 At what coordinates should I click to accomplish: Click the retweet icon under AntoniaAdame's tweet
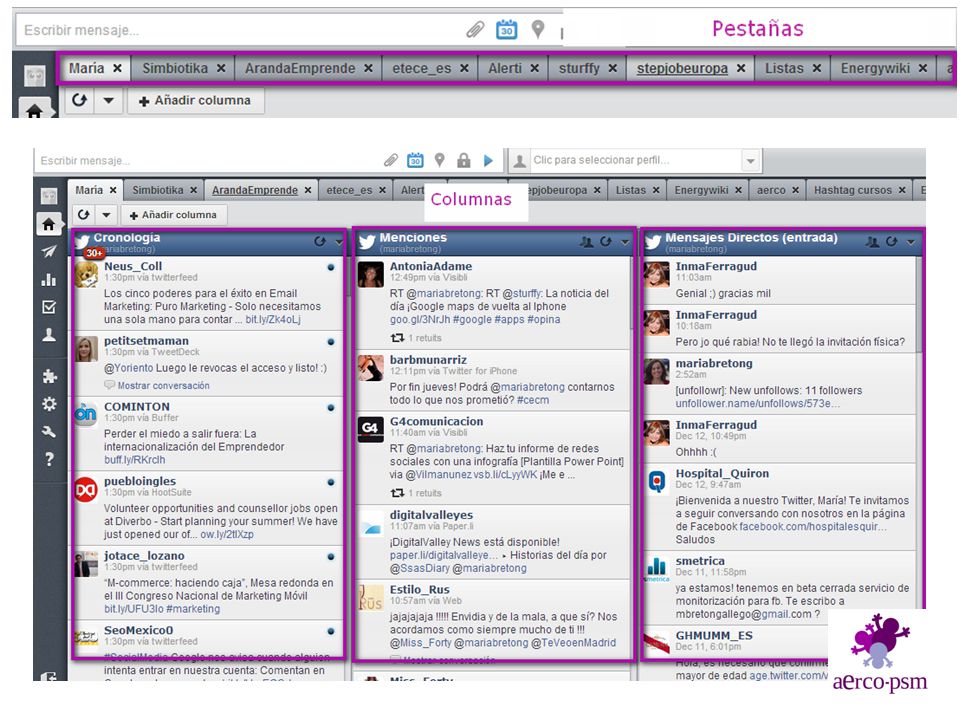397,338
